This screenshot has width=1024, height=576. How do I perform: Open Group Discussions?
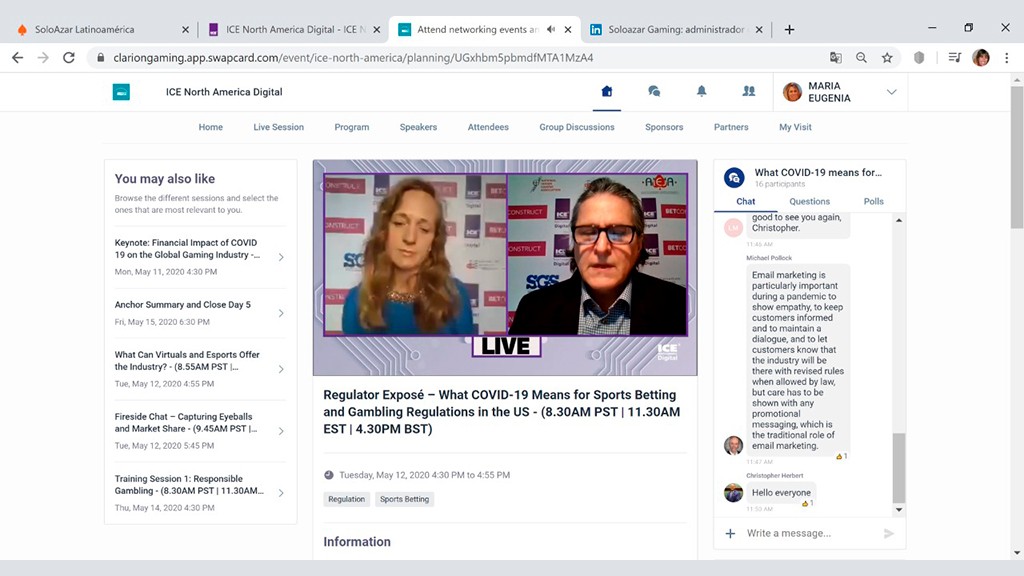[577, 127]
